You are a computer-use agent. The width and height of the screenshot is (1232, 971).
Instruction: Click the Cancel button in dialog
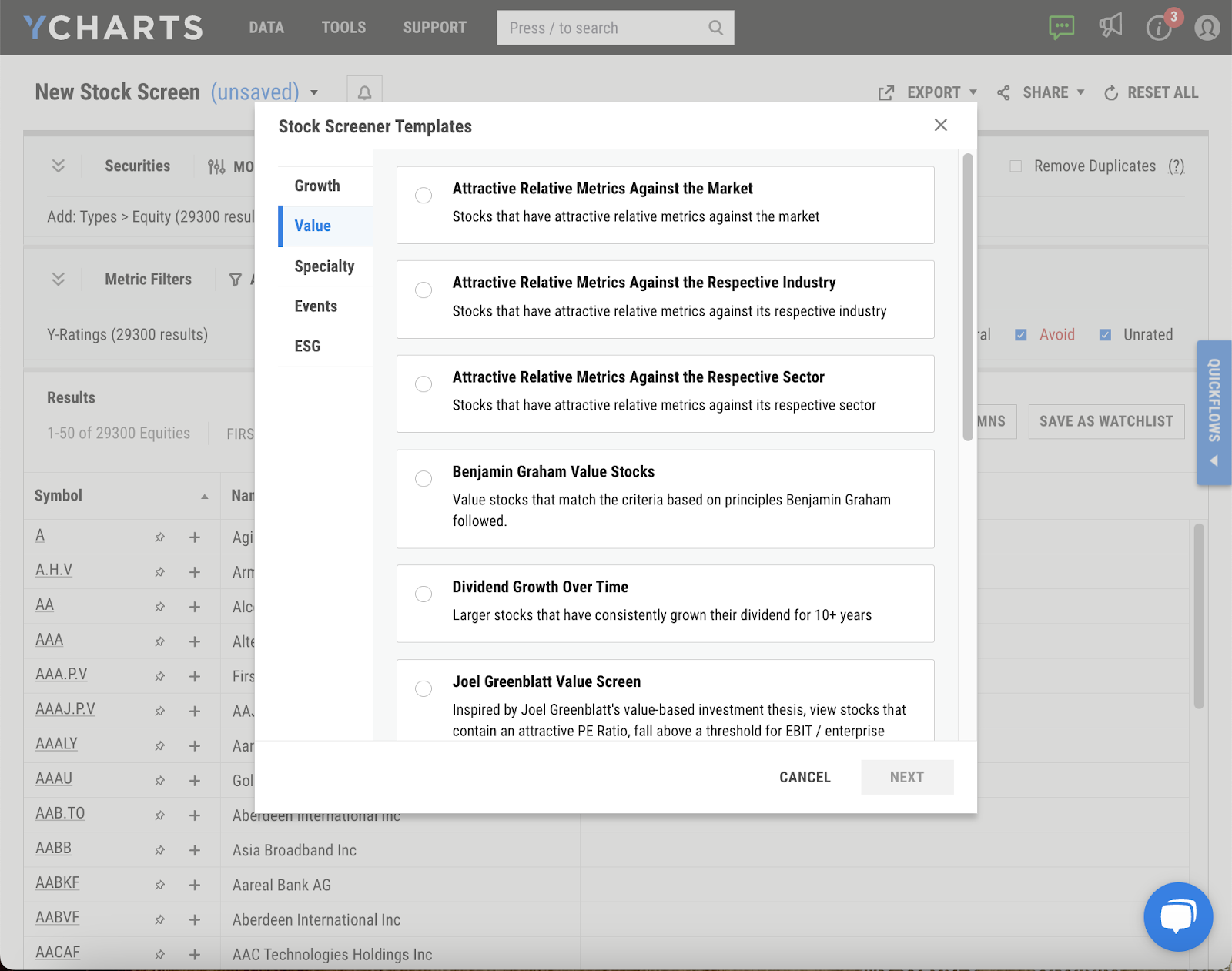coord(805,777)
